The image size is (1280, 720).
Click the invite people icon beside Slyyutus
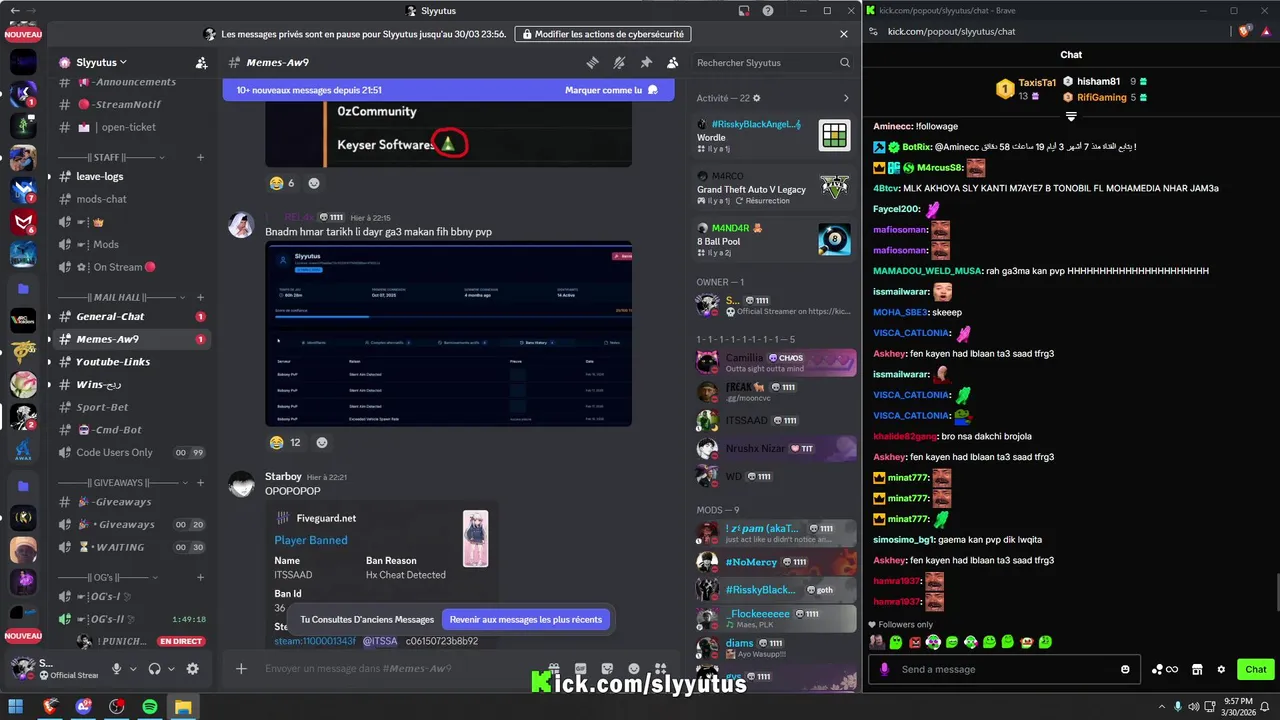[201, 62]
